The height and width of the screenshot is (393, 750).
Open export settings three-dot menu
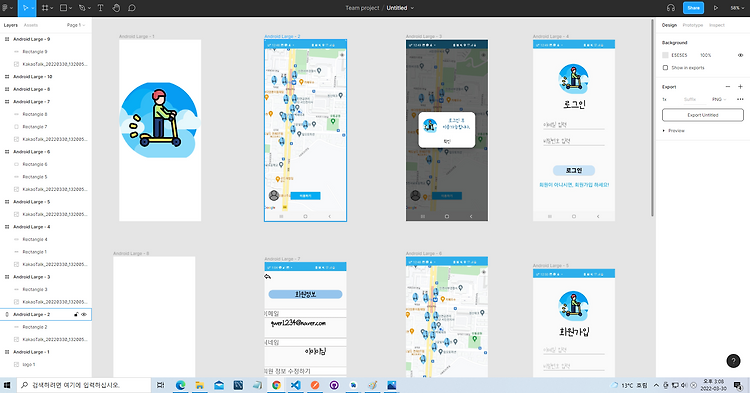click(x=740, y=99)
